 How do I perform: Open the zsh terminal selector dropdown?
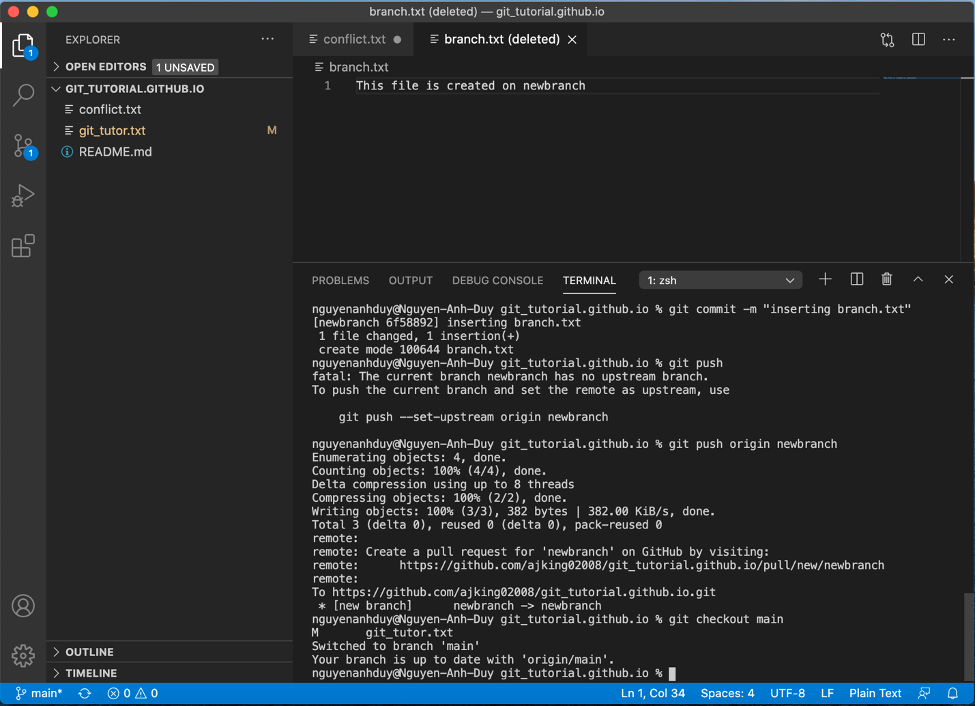(x=720, y=280)
